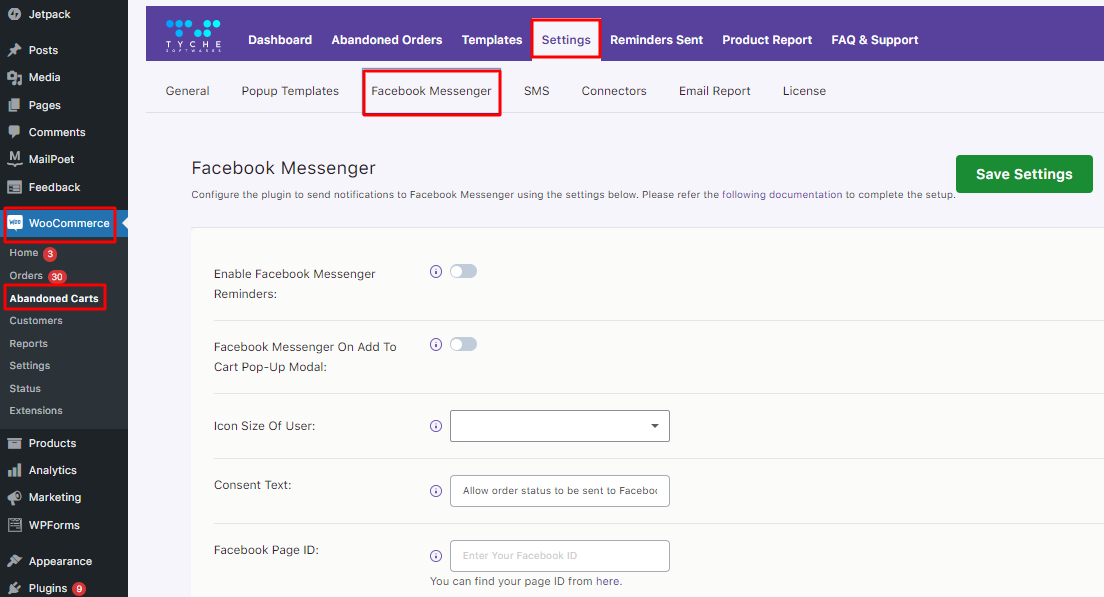Screen dimensions: 1104x597
Task: Open the Appearance menu label
Action: coord(61,561)
